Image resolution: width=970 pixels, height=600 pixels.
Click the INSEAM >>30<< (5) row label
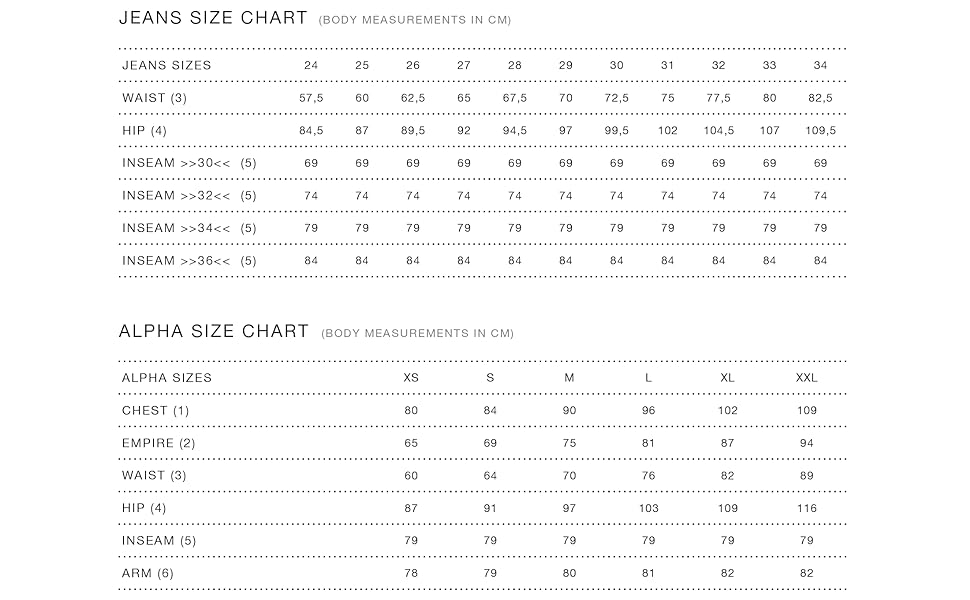189,163
